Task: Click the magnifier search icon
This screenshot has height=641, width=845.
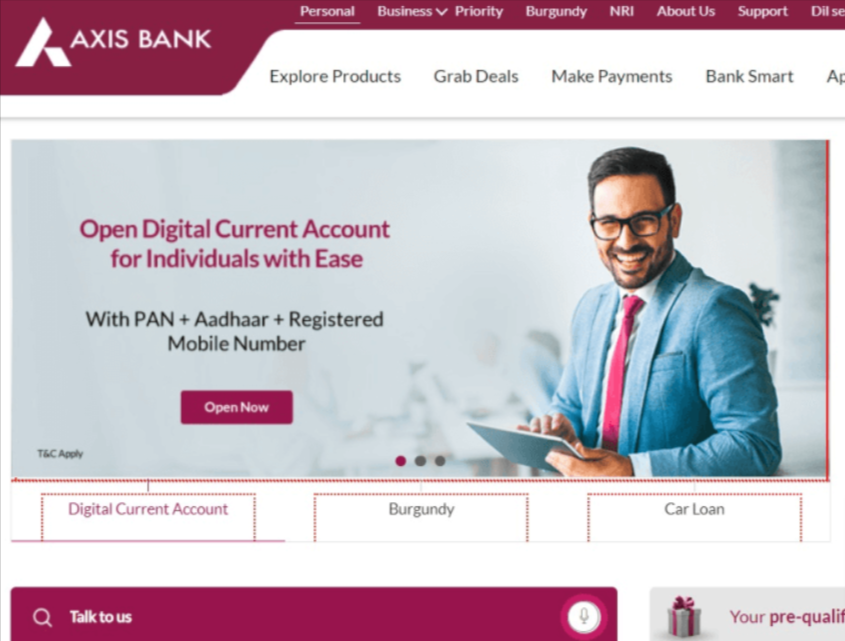Action: pyautogui.click(x=42, y=617)
